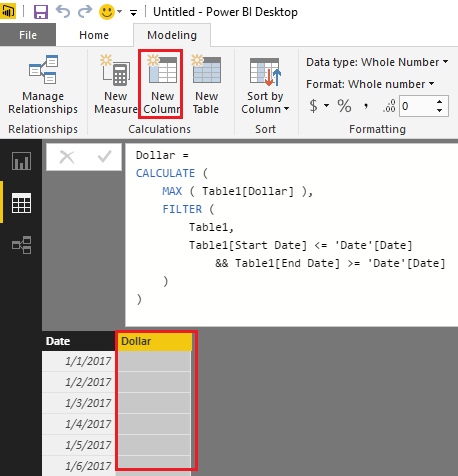Create a New Measure

click(x=116, y=85)
